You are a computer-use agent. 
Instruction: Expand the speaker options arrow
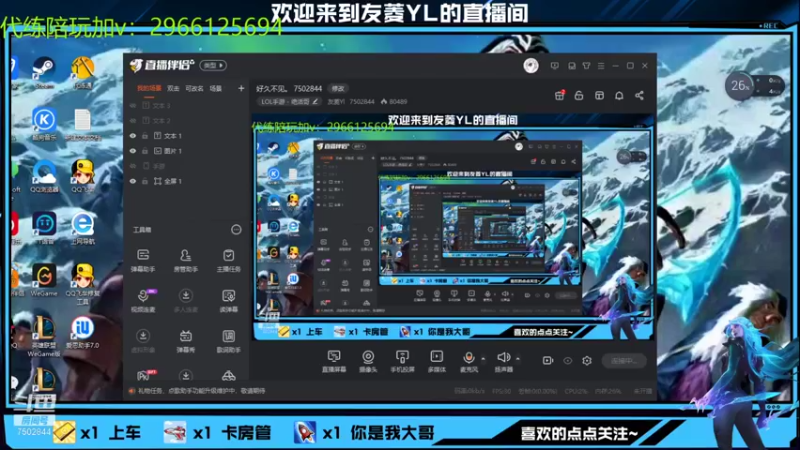pyautogui.click(x=517, y=358)
